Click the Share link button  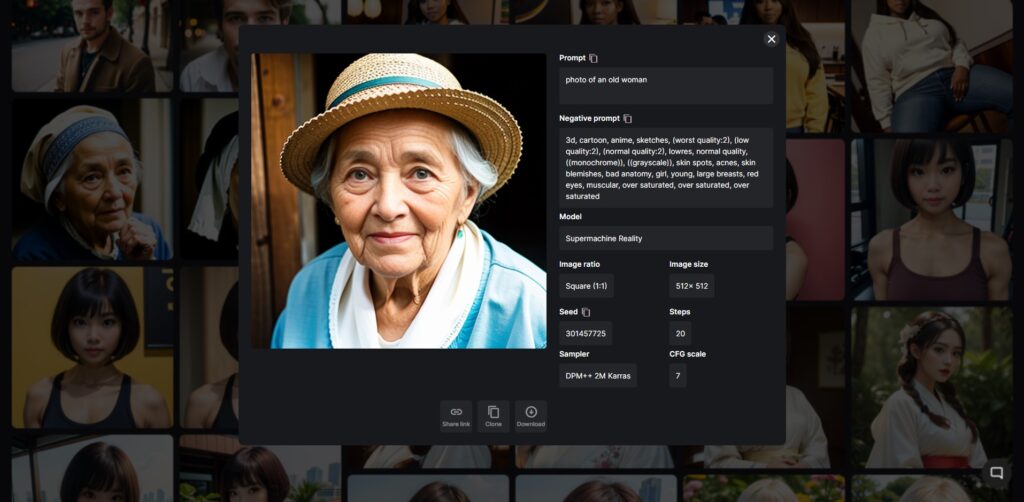(456, 416)
